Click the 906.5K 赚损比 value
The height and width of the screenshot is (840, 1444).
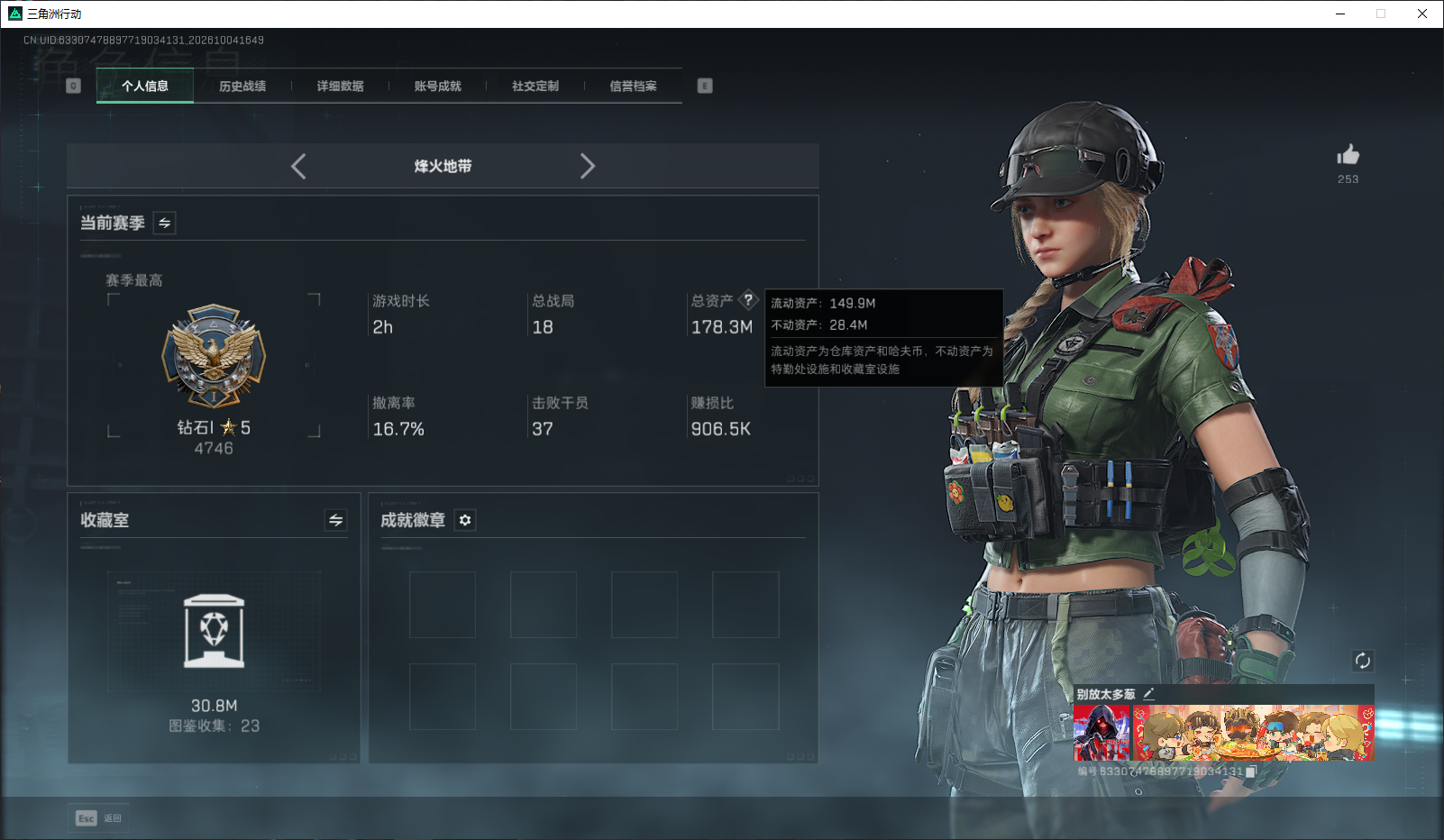click(721, 429)
